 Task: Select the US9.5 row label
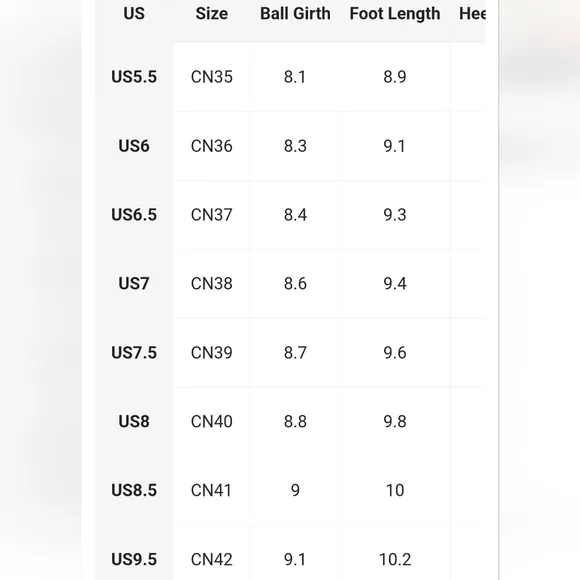pos(134,559)
